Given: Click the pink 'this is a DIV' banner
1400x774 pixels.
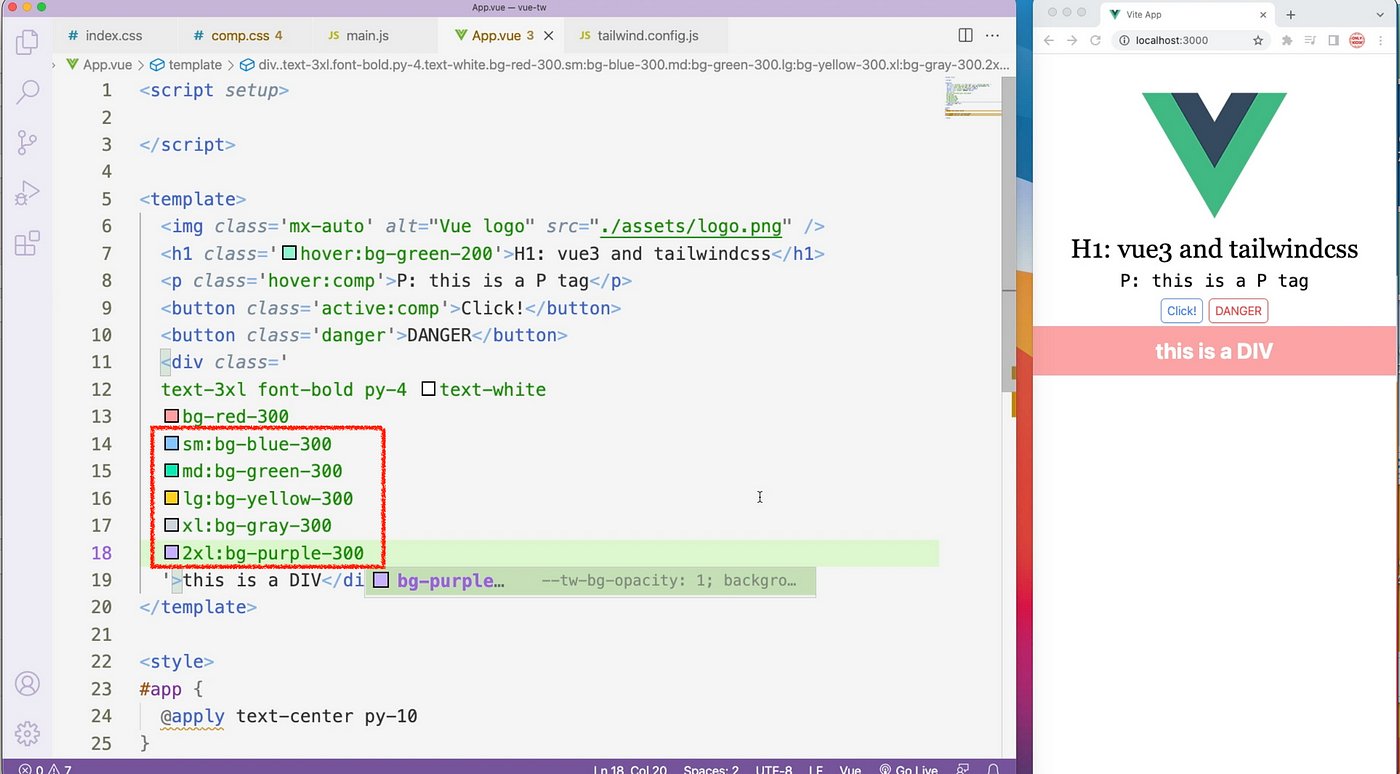Looking at the screenshot, I should point(1214,351).
